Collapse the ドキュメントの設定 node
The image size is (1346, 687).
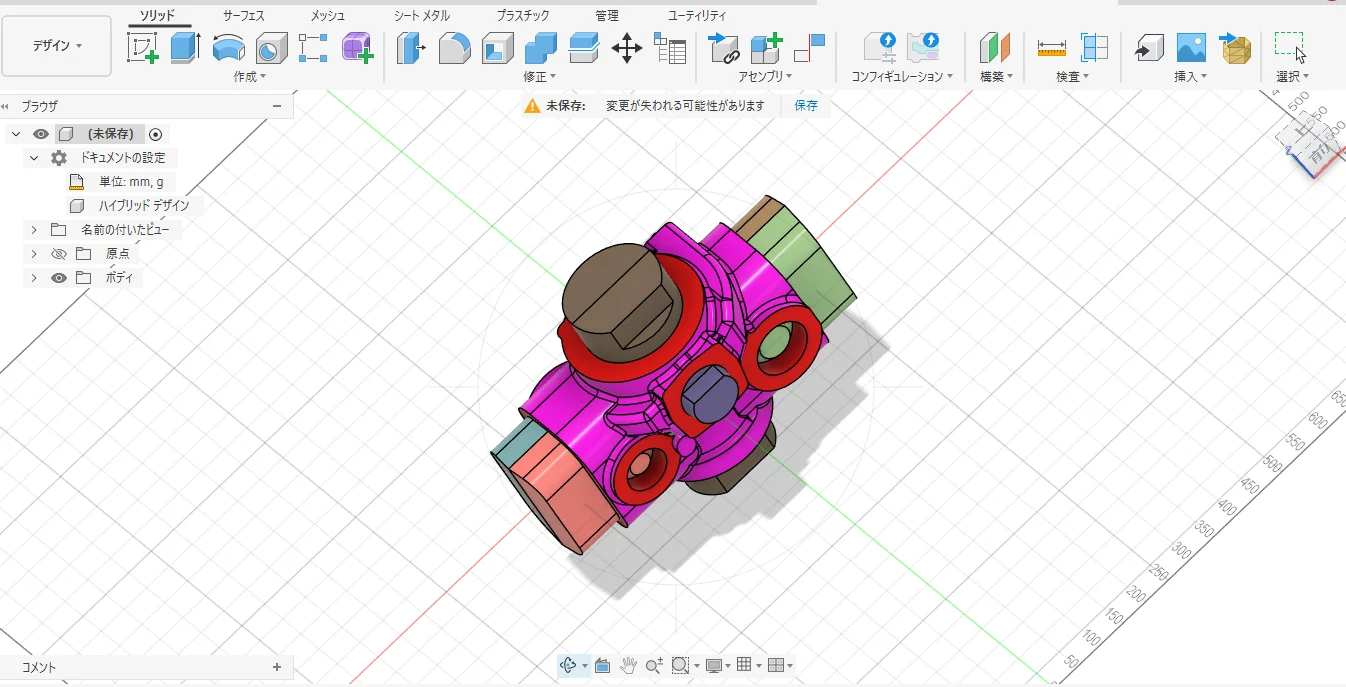(x=34, y=158)
